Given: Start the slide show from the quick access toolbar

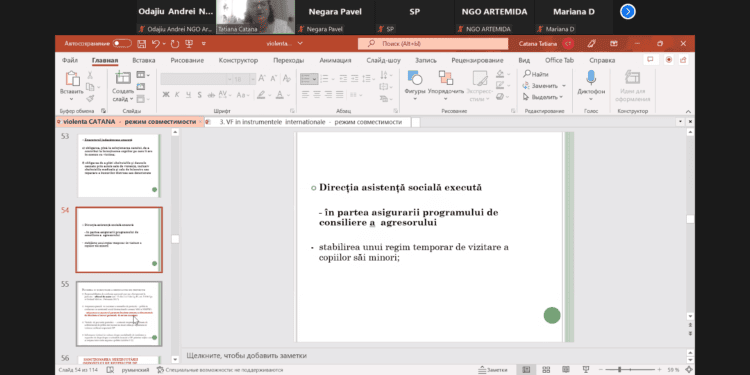Looking at the screenshot, I should 189,44.
